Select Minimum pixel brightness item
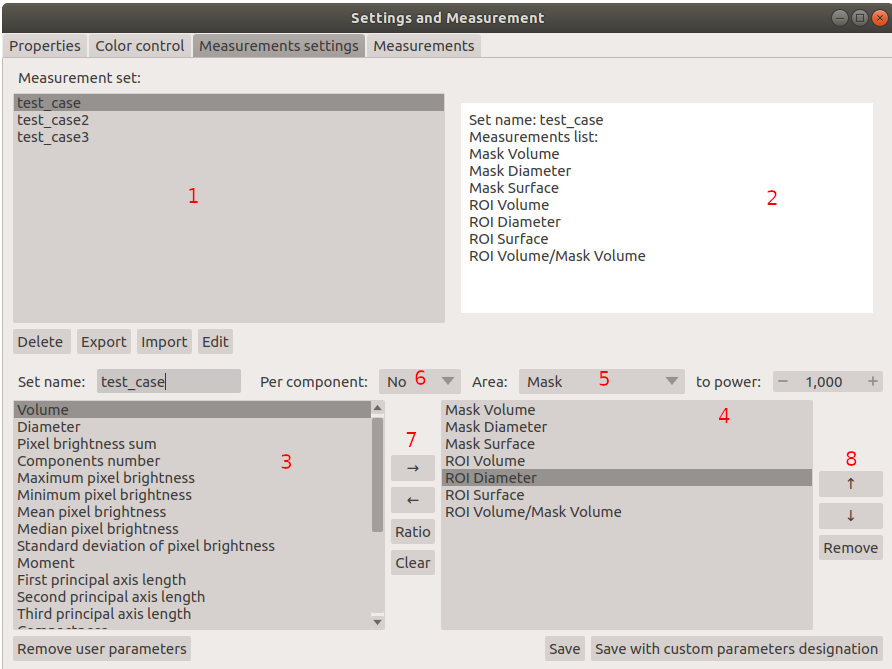 pos(192,495)
